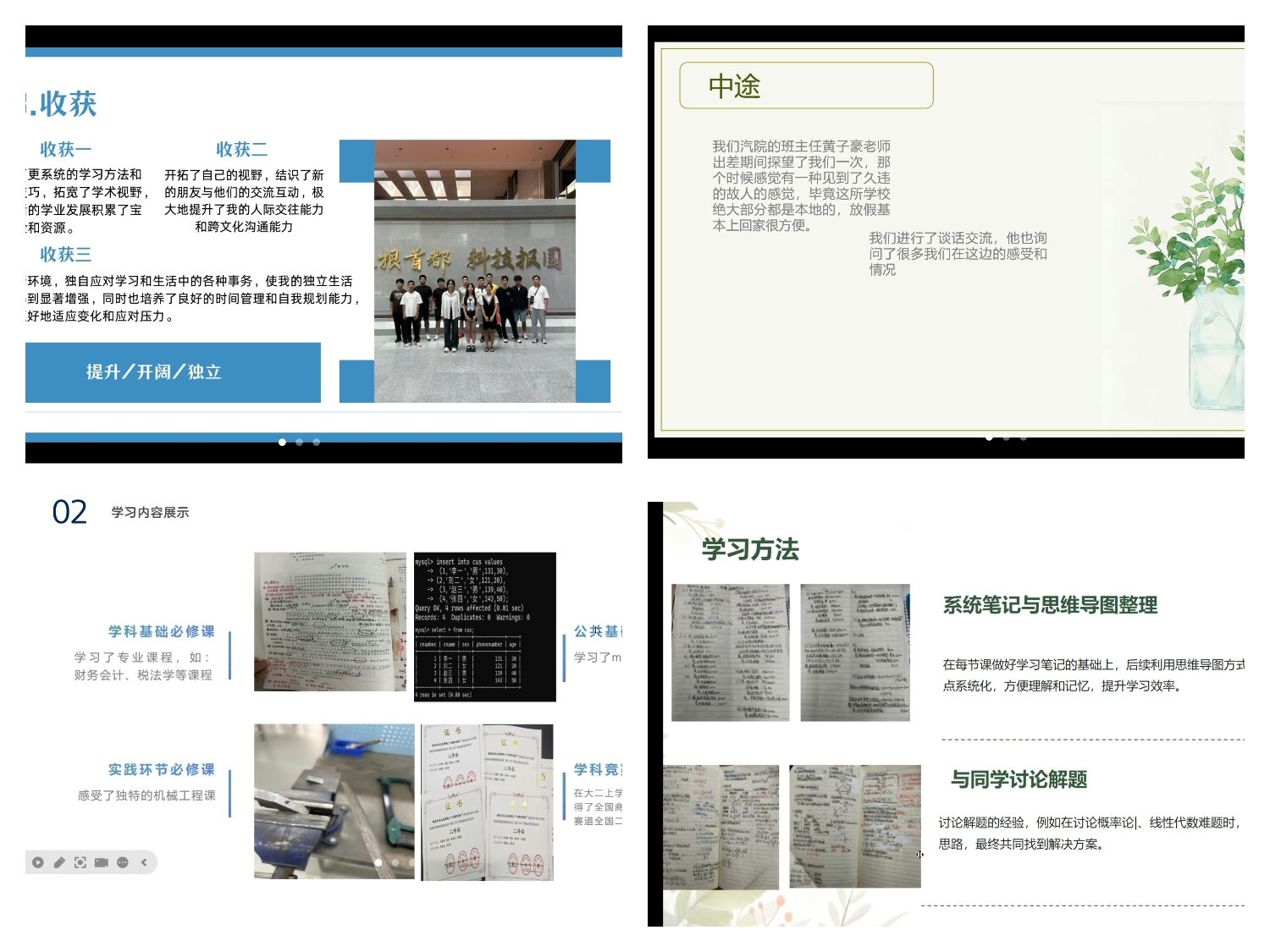Jump to third page dot on 收获 slide
The width and height of the screenshot is (1270, 952).
317,442
